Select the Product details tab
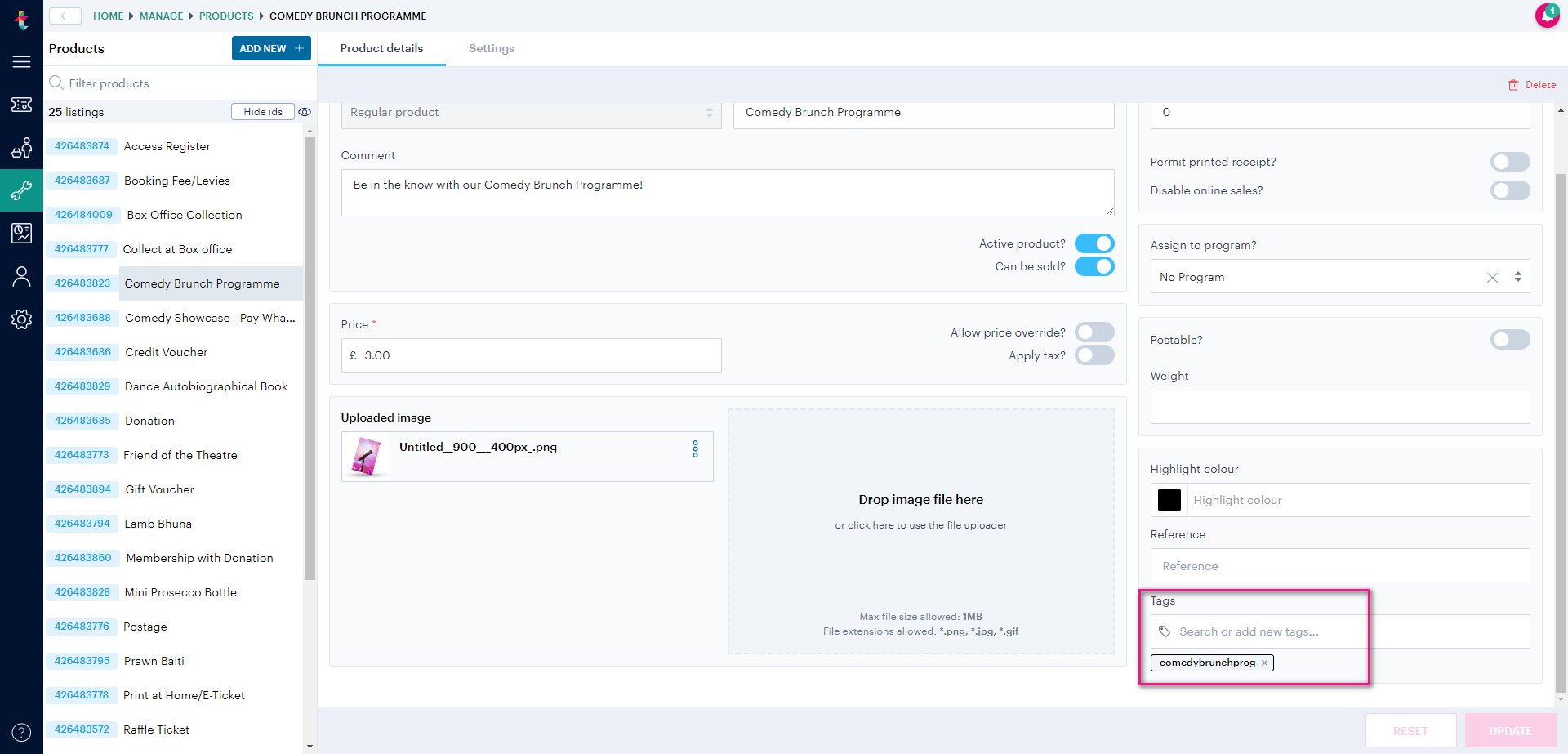The height and width of the screenshot is (754, 1568). (381, 48)
